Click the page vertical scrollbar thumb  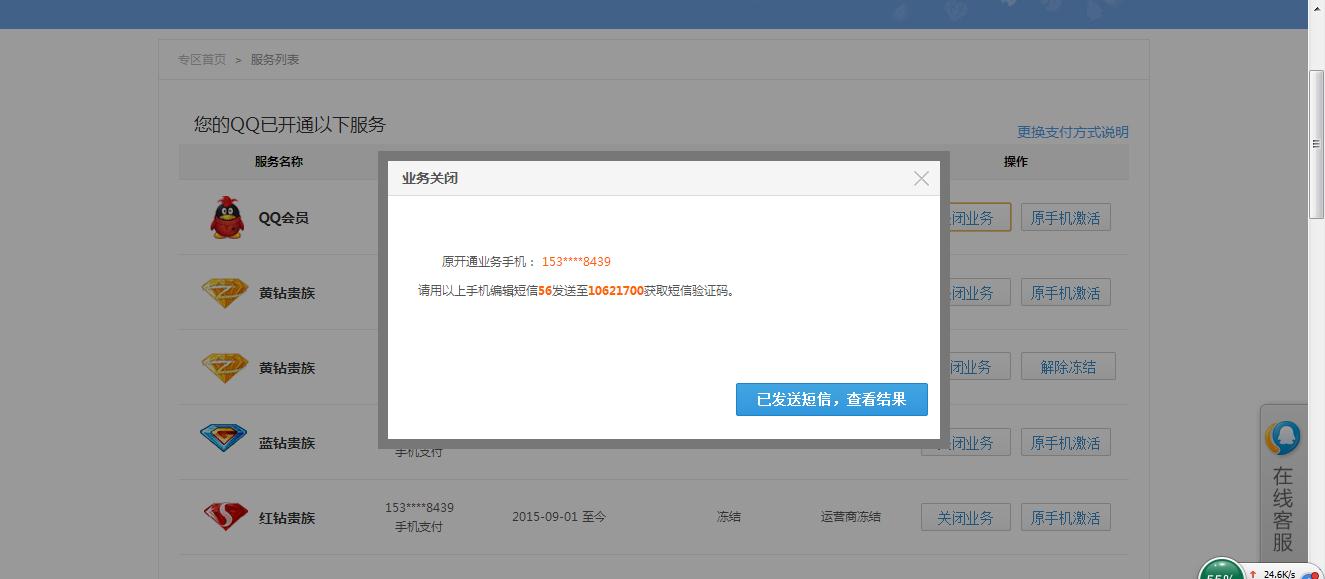point(1316,144)
